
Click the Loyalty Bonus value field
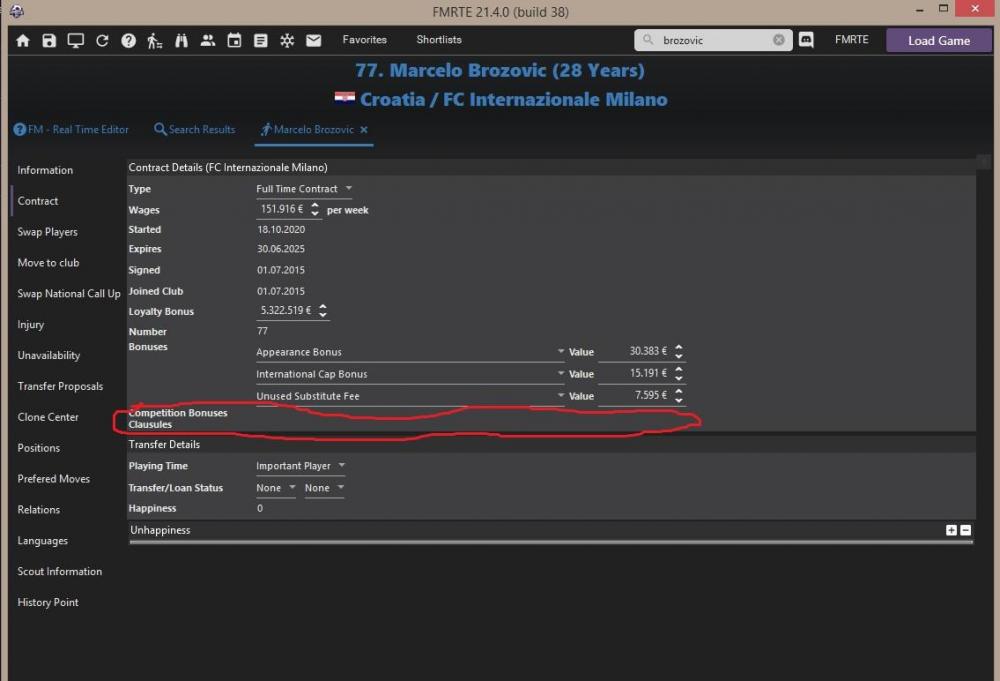click(x=286, y=311)
